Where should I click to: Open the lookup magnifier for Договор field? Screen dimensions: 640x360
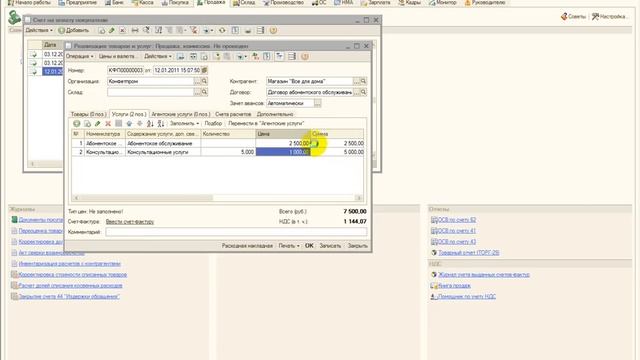point(363,92)
